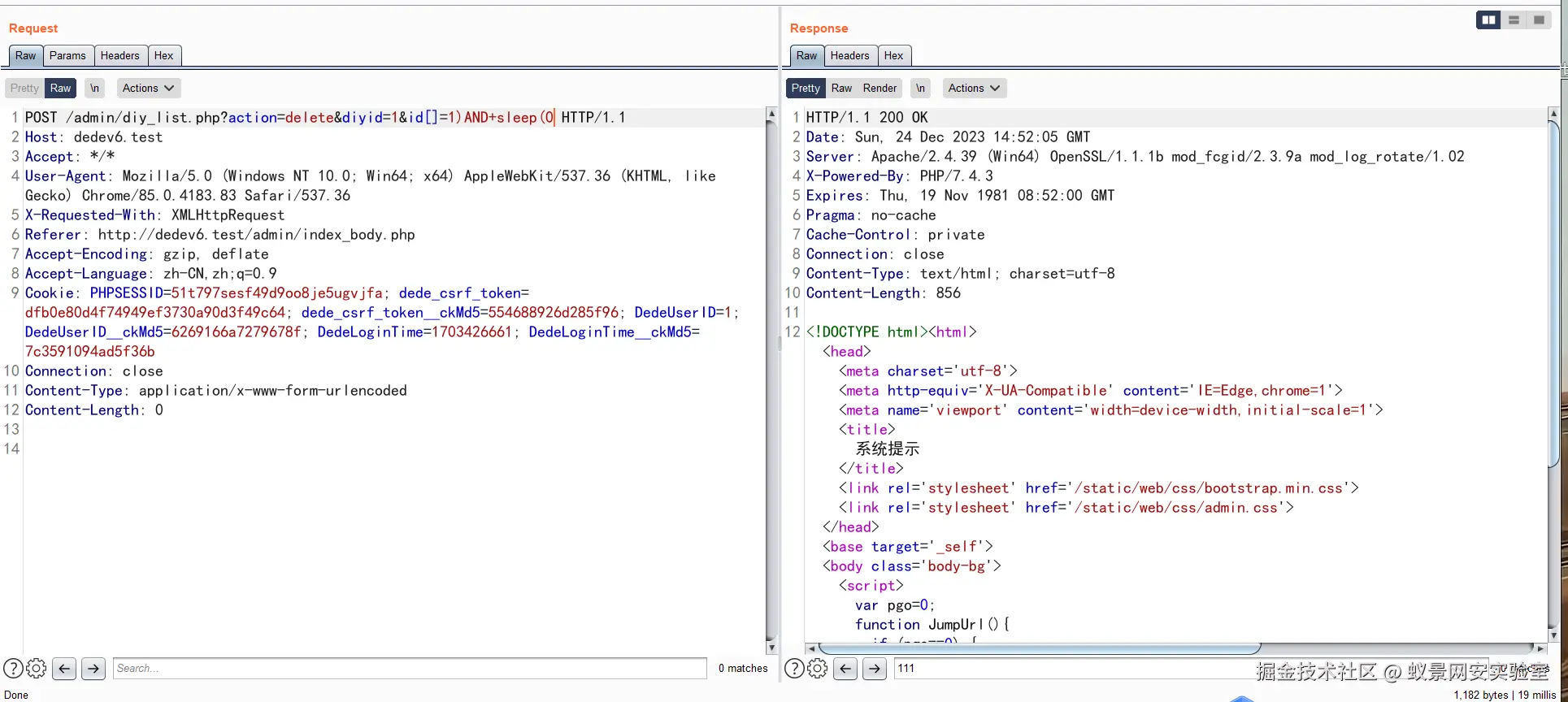Click function JumpUrl() line
This screenshot has height=702, width=1568.
pyautogui.click(x=932, y=625)
